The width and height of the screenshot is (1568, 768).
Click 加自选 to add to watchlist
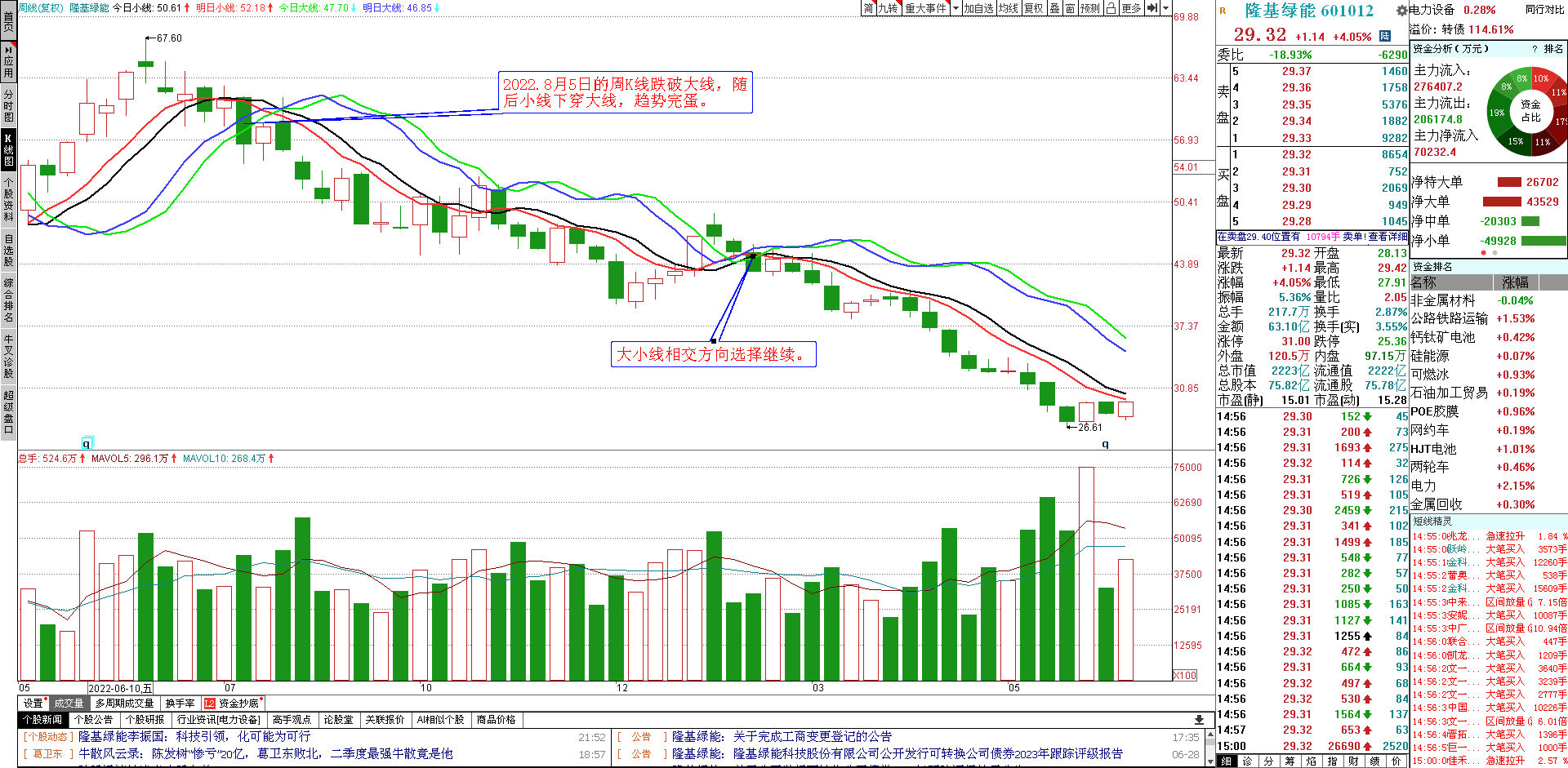[x=979, y=8]
